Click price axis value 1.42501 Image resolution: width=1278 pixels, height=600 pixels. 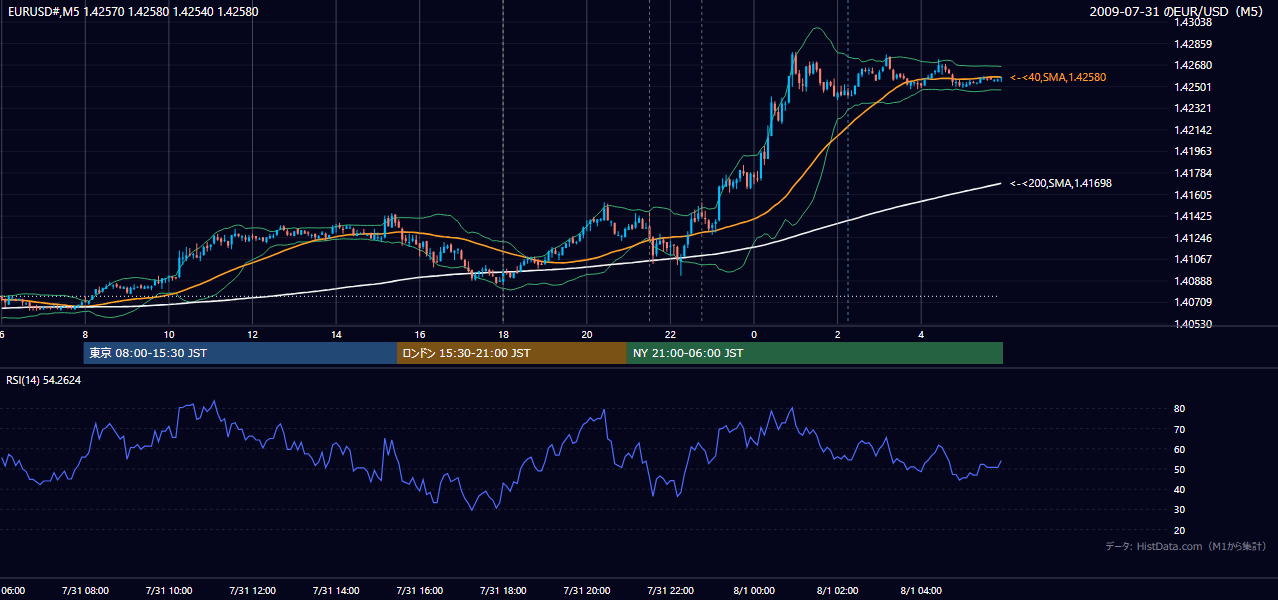[1192, 87]
